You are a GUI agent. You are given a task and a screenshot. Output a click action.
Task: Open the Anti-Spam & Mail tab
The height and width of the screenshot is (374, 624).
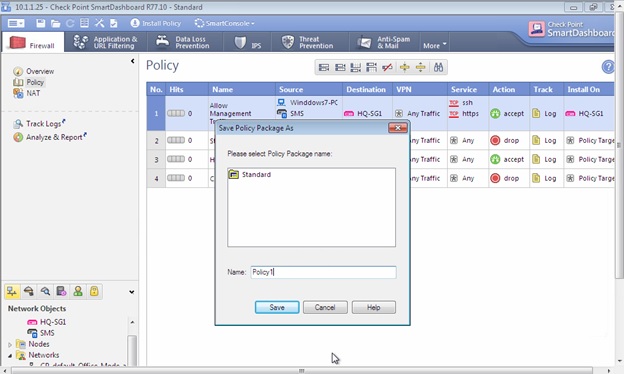(x=384, y=42)
